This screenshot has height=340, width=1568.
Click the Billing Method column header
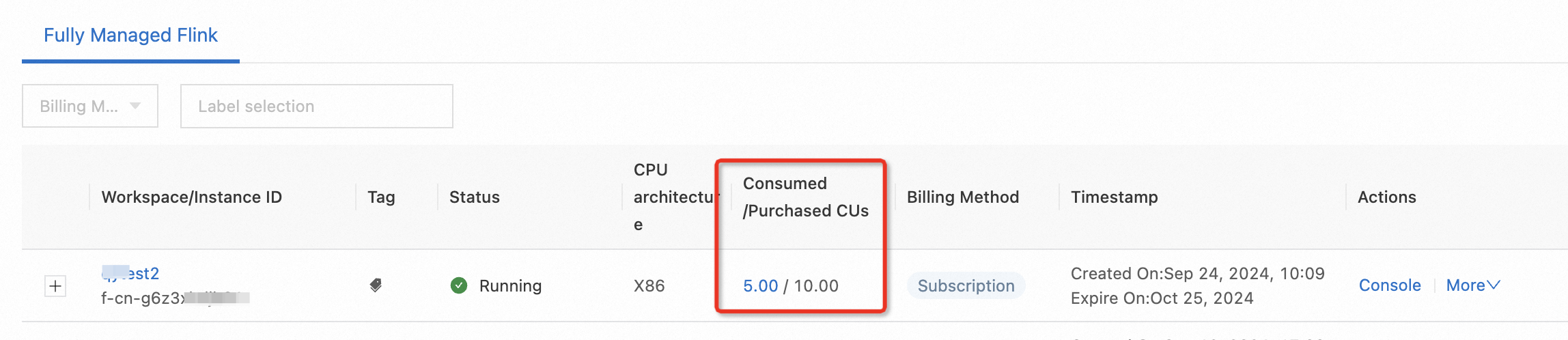coord(962,197)
